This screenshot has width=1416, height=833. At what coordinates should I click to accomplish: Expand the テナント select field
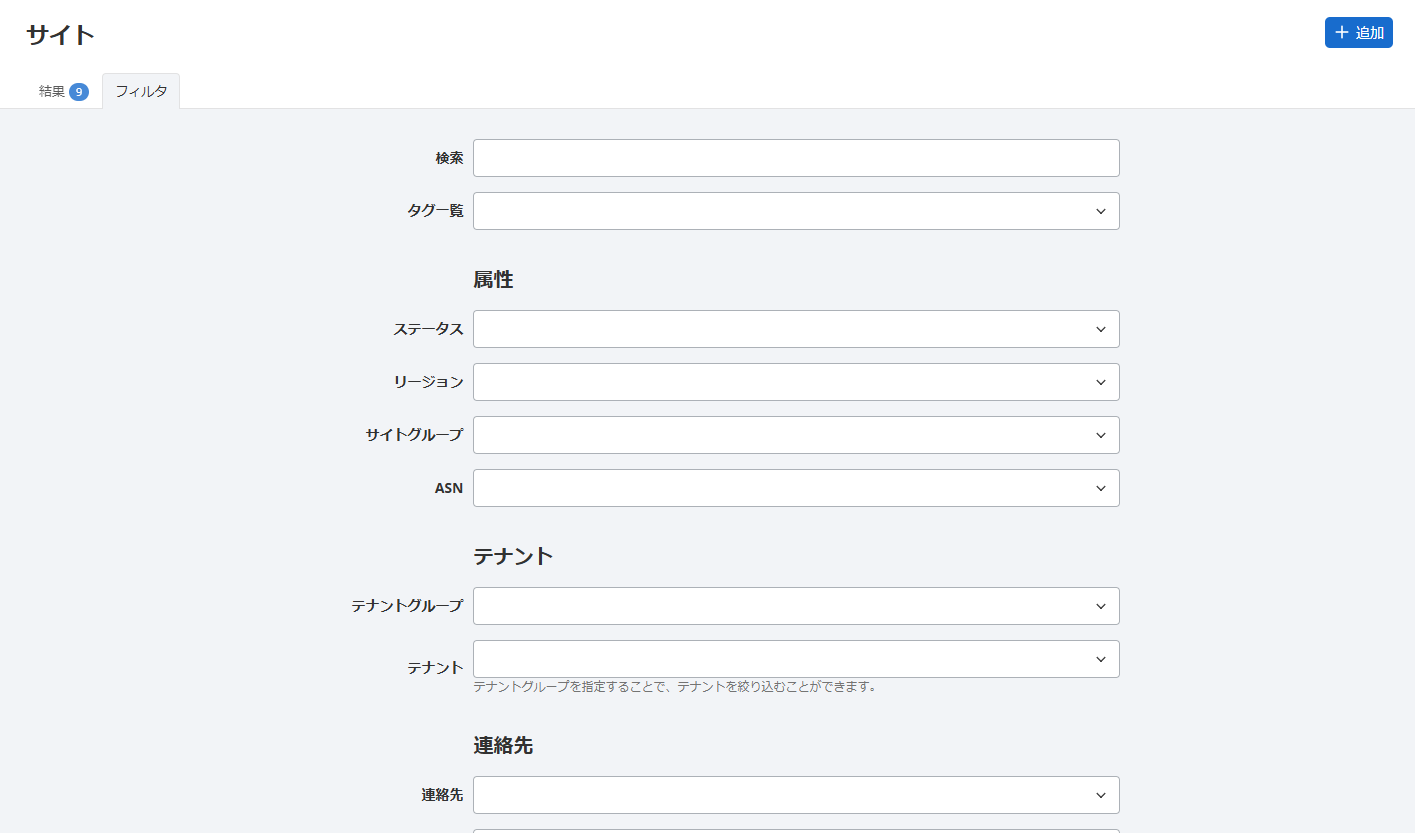pyautogui.click(x=795, y=659)
